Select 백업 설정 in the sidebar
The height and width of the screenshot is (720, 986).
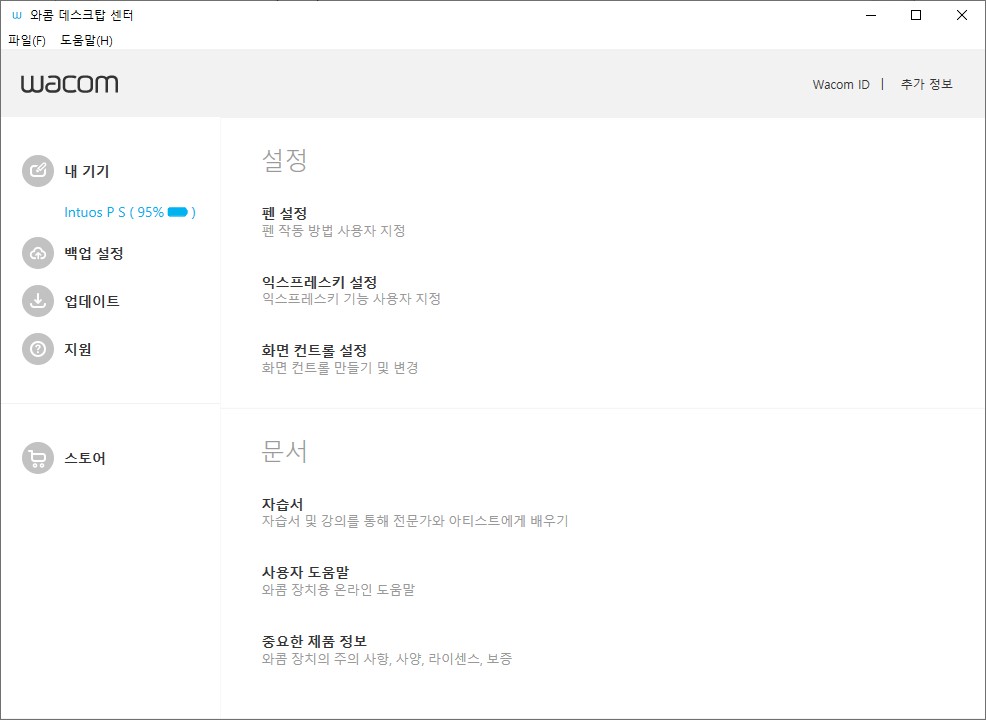(x=94, y=253)
